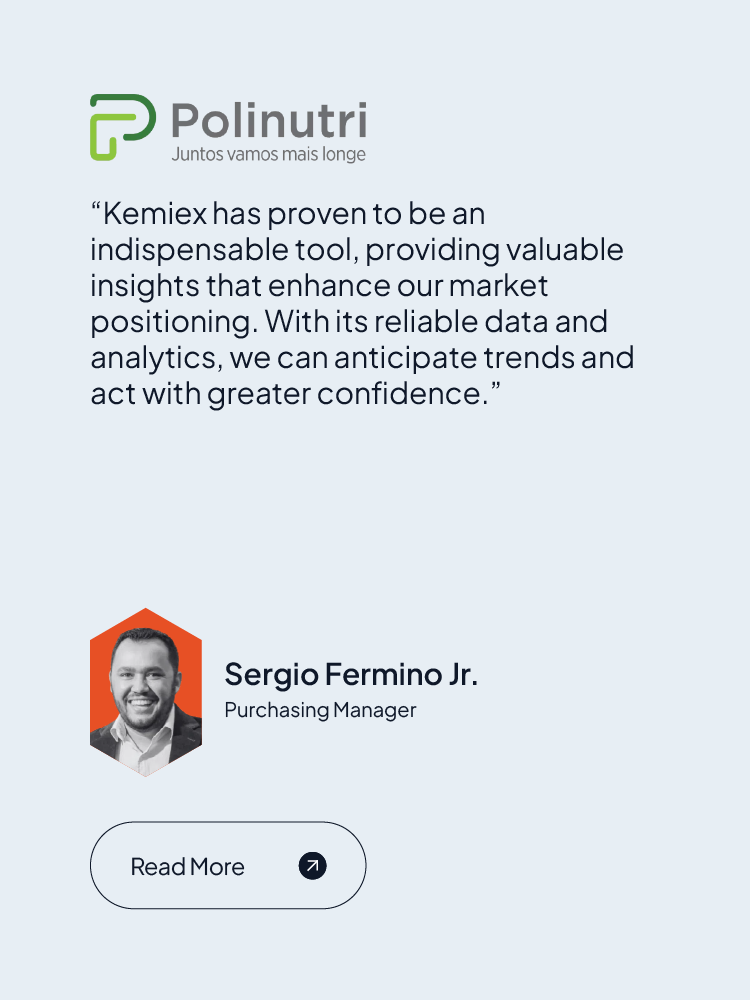
Task: Click the green Polinutri logo icon
Action: [x=122, y=127]
